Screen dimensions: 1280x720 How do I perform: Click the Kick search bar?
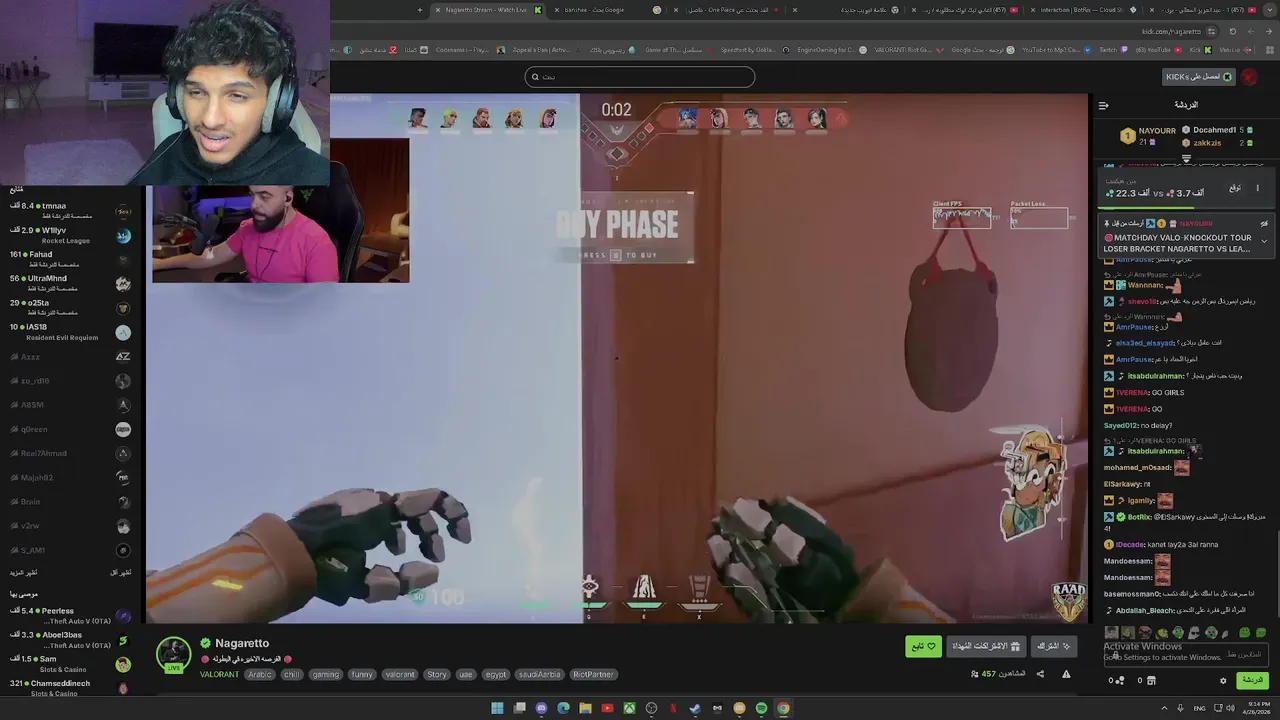(640, 77)
